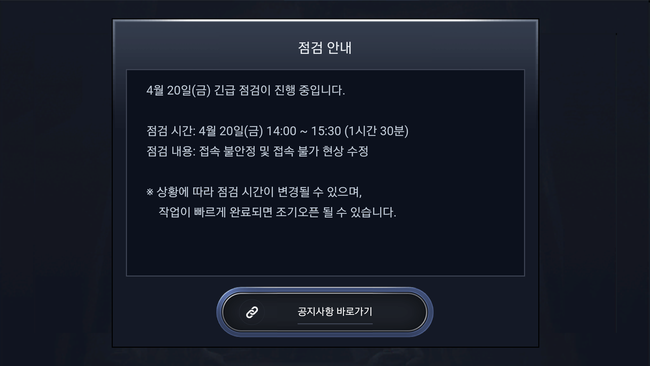650x366 pixels.
Task: Select the 접속 불안정 및 접속 불가 현상 수정 text
Action: (284, 151)
